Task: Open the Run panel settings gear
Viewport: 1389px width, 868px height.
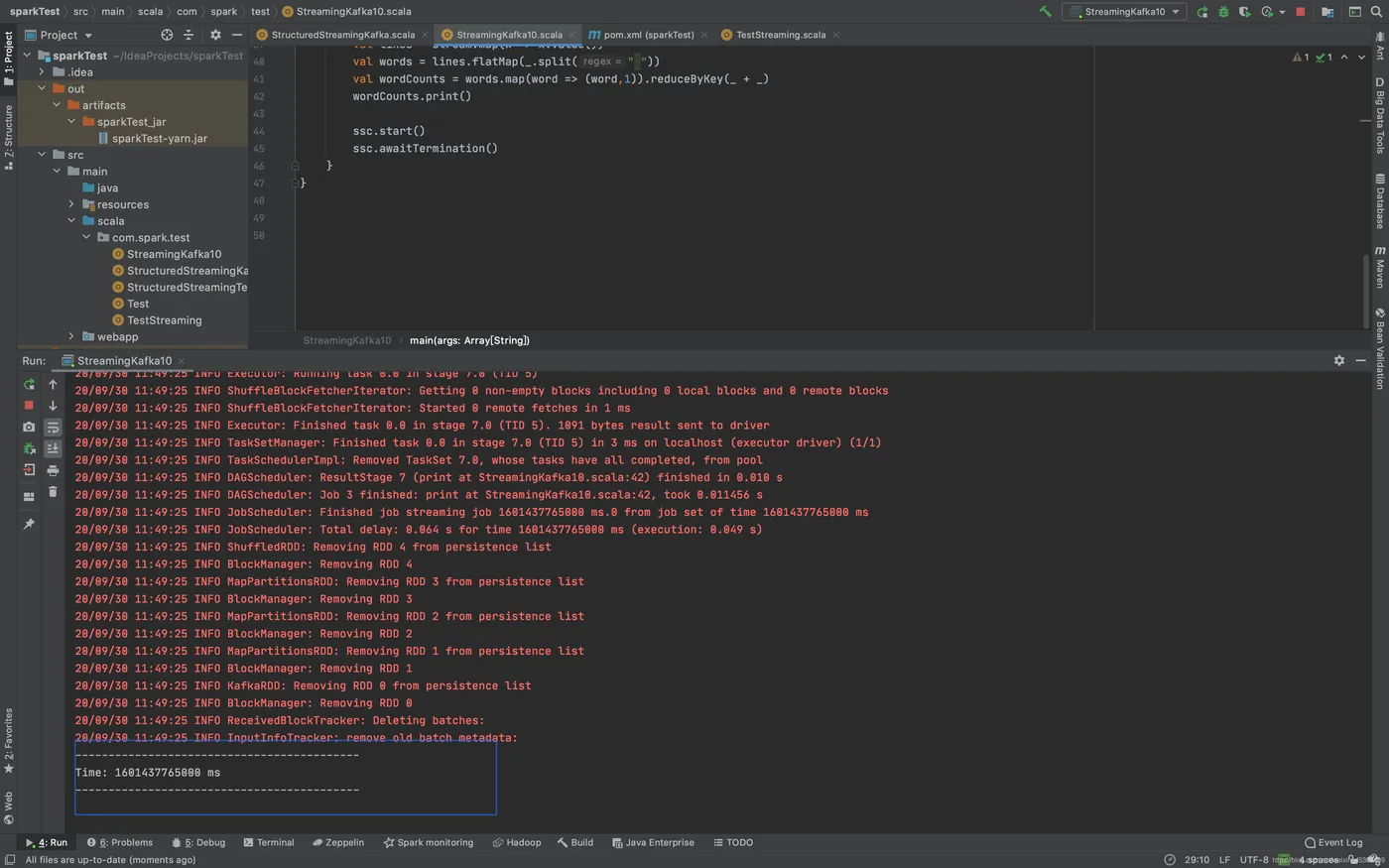Action: tap(1339, 360)
